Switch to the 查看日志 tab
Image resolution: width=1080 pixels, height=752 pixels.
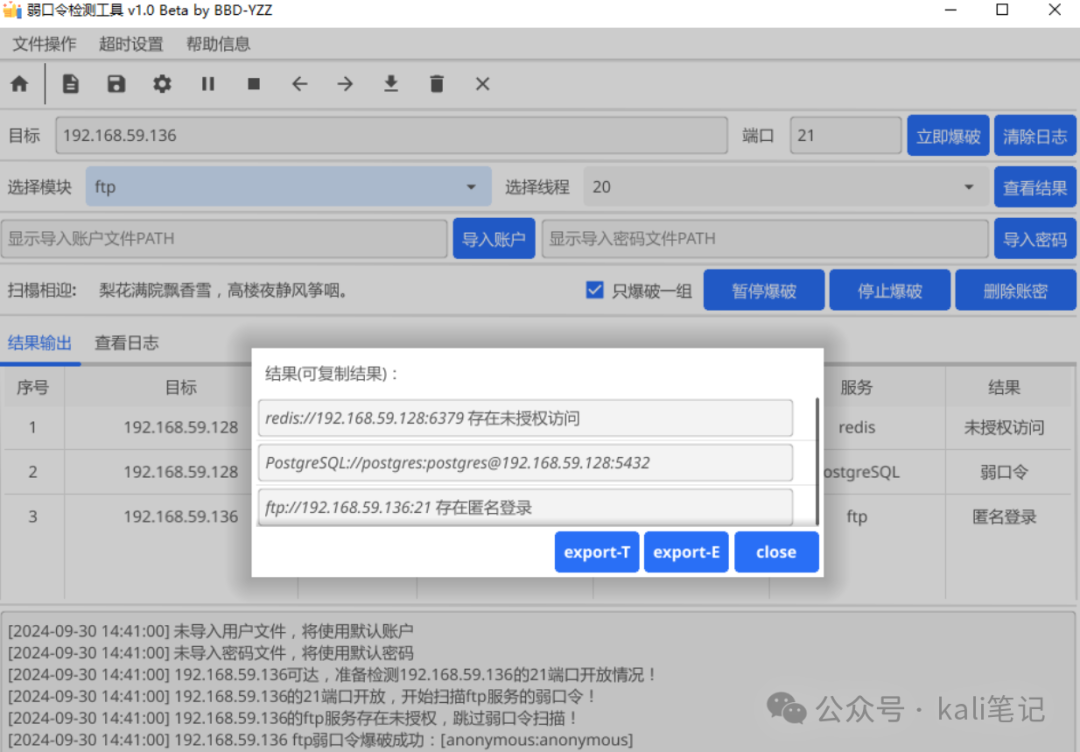[x=126, y=342]
